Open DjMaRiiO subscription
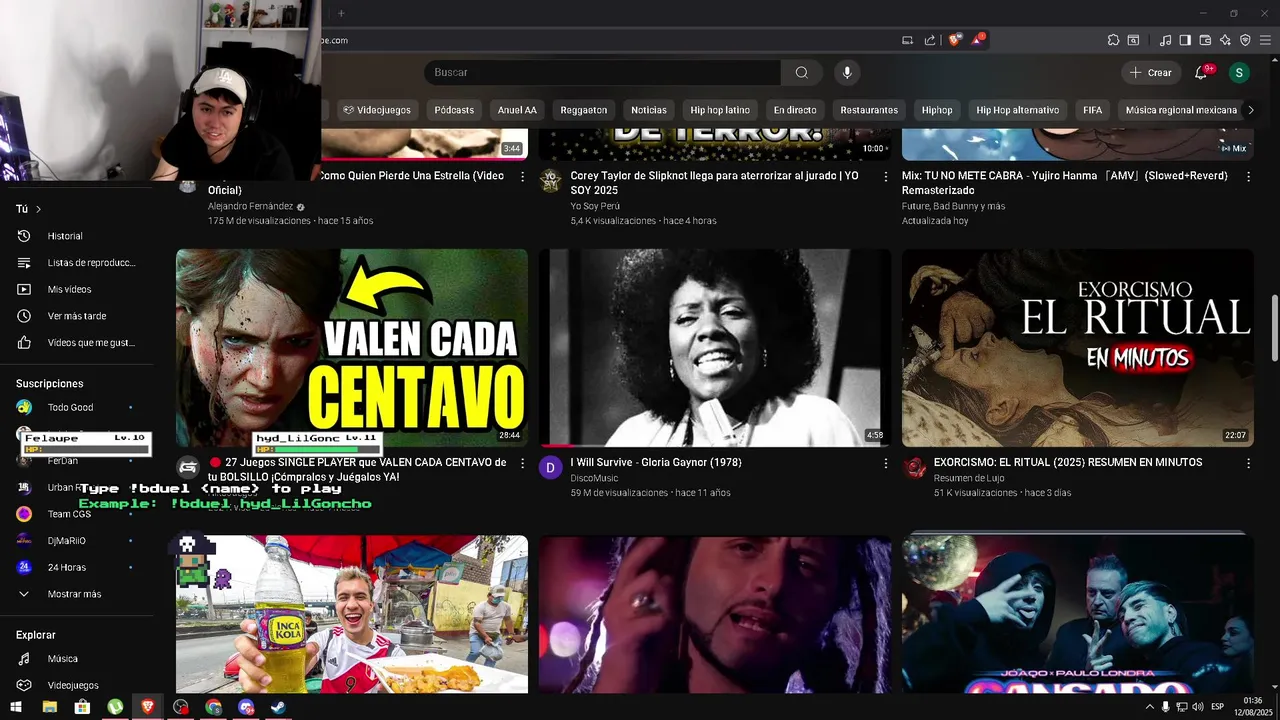This screenshot has width=1280, height=720. [77, 541]
